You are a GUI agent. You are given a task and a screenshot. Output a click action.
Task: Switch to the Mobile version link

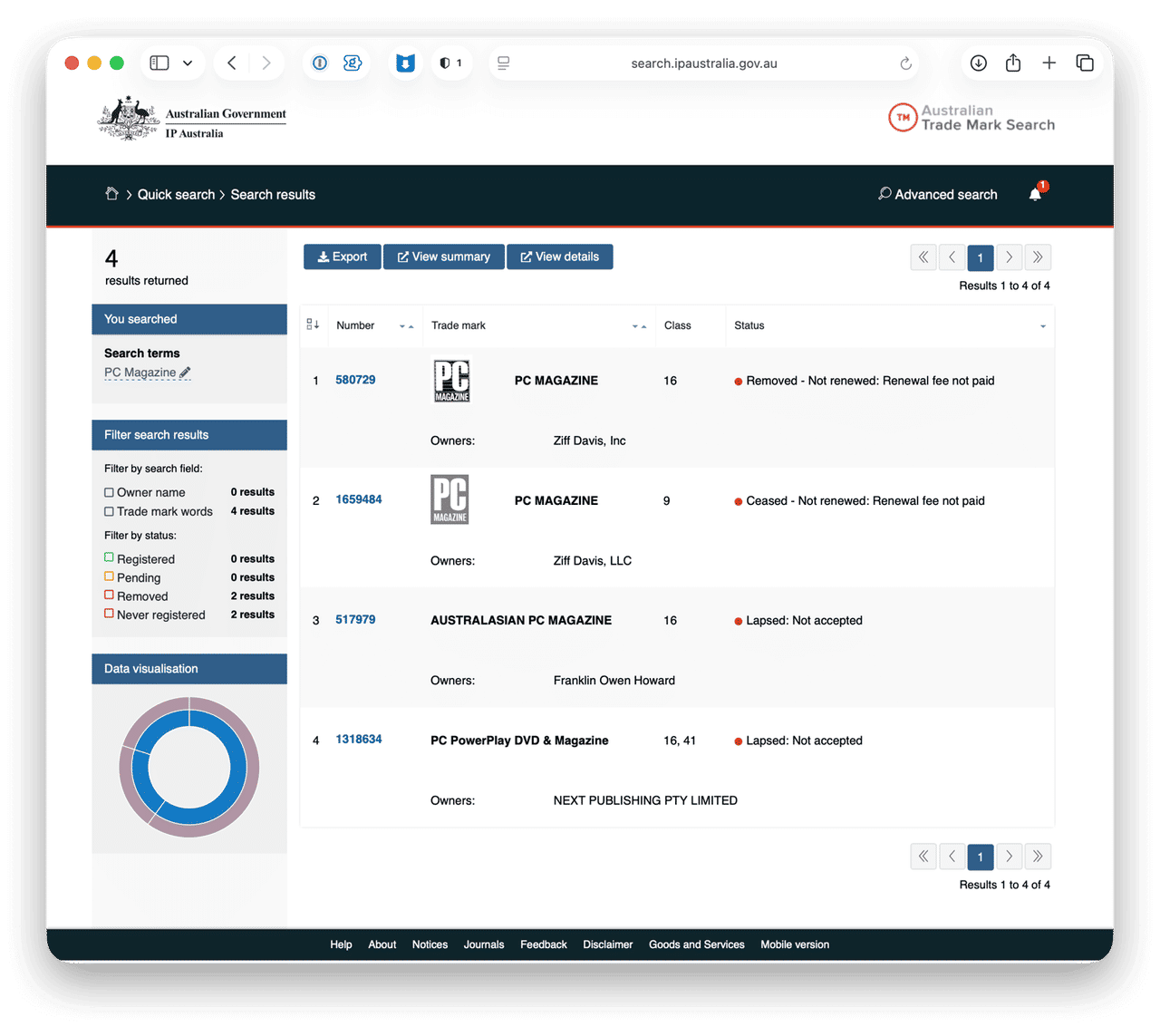click(795, 944)
